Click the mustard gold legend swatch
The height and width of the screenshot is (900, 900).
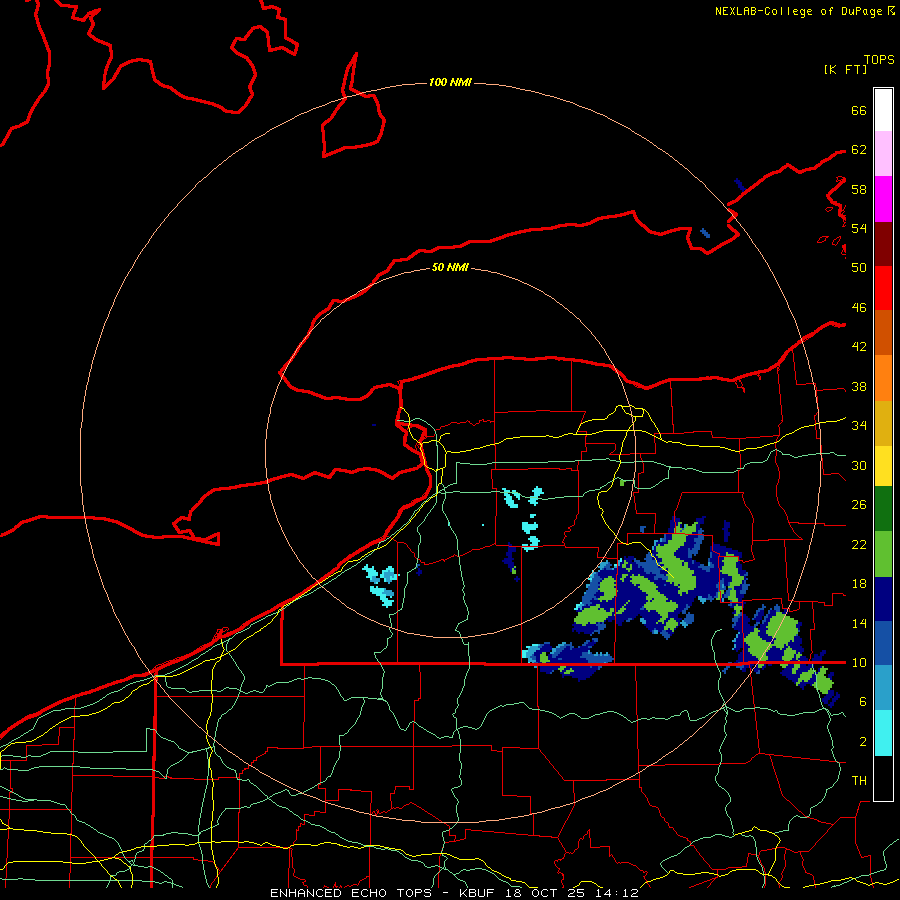coord(883,423)
